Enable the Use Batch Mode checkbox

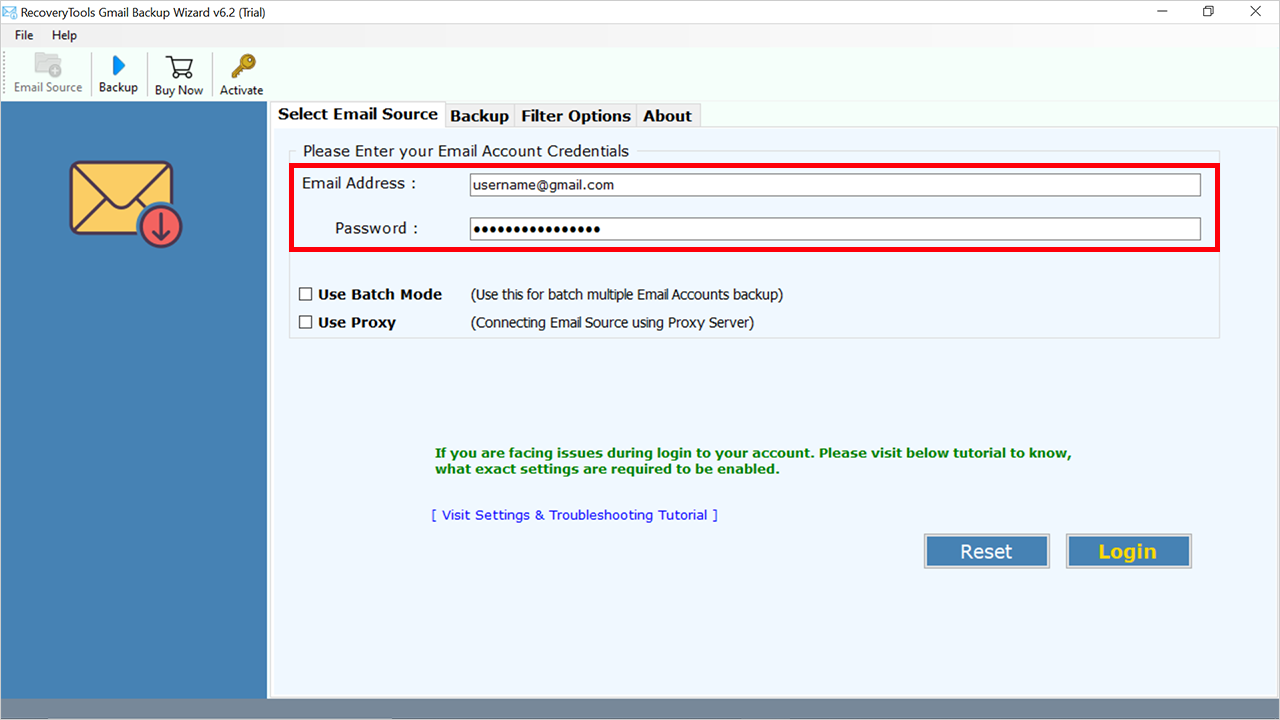click(x=306, y=294)
